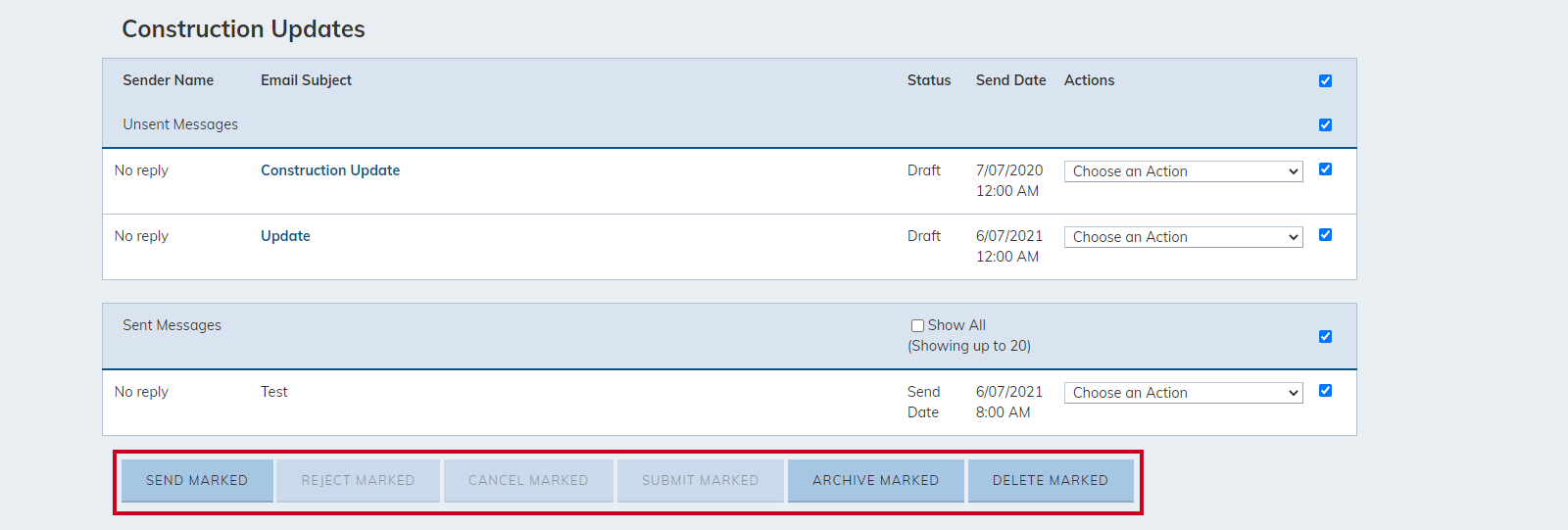Click the Status column header
1568x530 pixels.
[929, 80]
